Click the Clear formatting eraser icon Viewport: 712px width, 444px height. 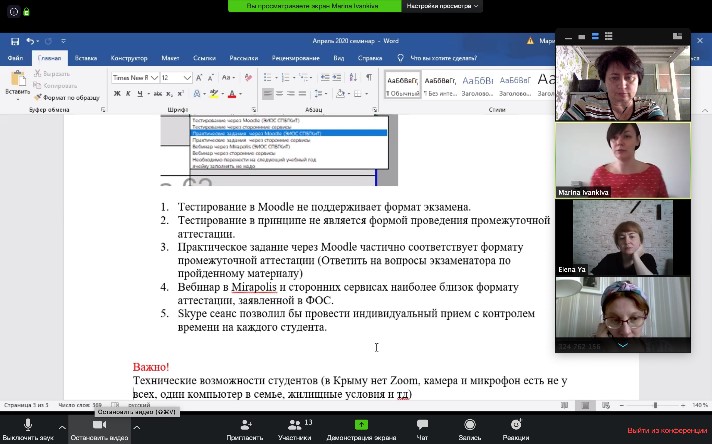click(x=248, y=78)
